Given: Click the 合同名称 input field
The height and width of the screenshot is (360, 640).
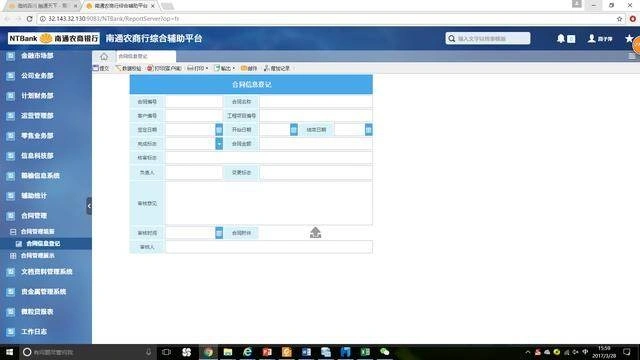Looking at the screenshot, I should tap(316, 102).
